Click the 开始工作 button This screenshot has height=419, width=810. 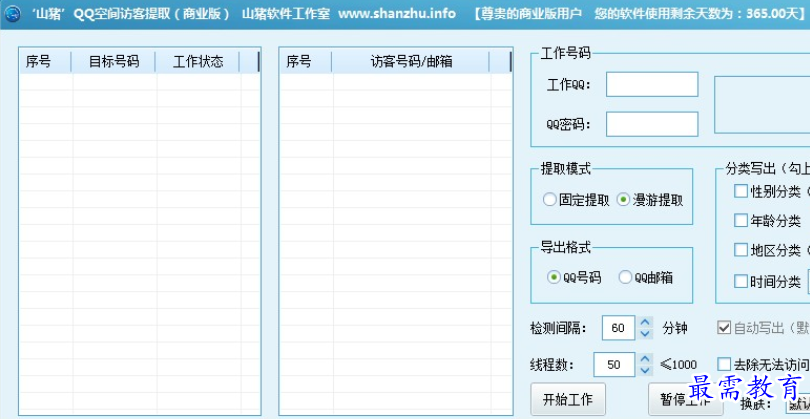point(568,399)
